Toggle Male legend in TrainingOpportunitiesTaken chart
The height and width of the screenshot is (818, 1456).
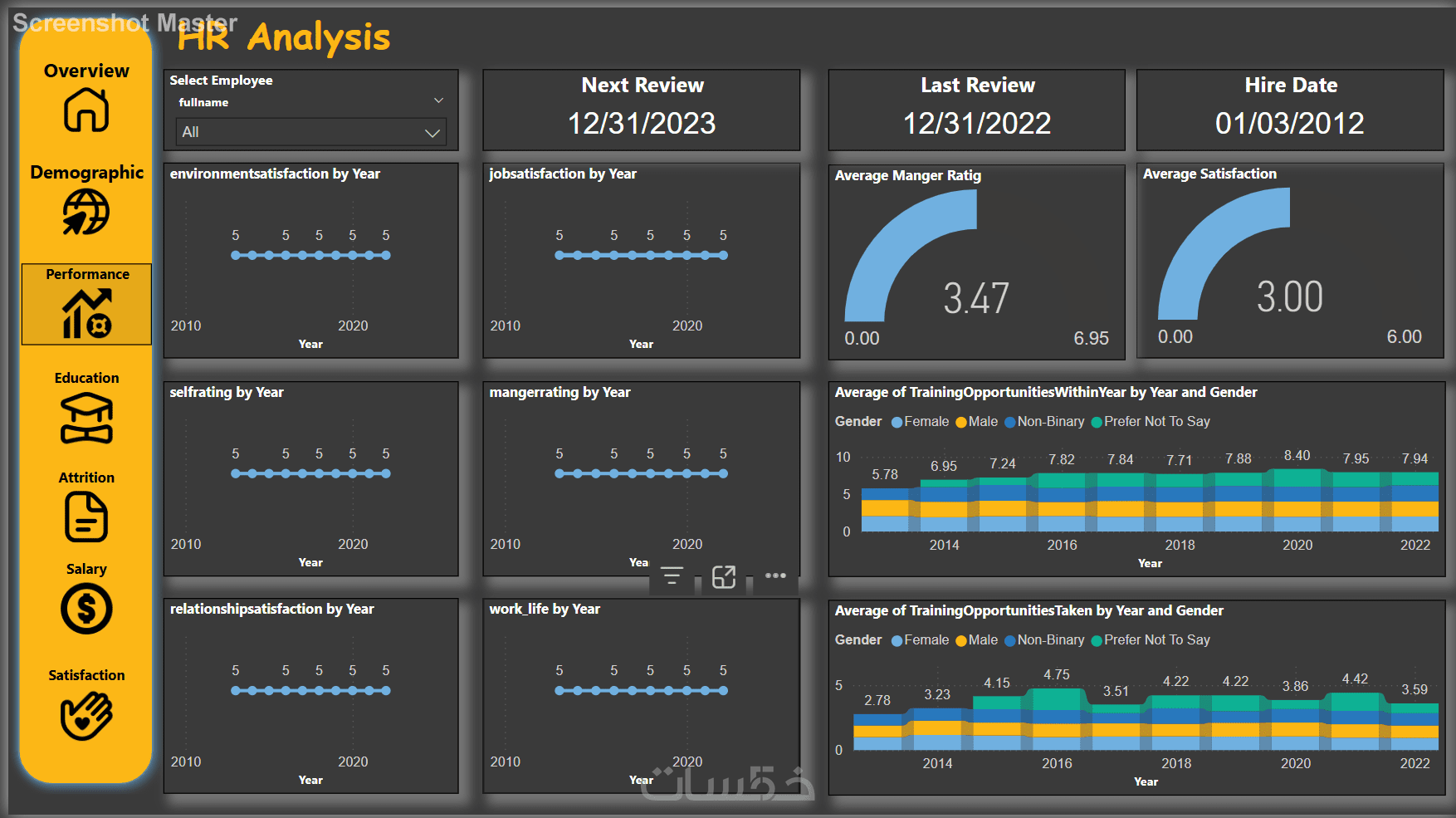pos(976,640)
